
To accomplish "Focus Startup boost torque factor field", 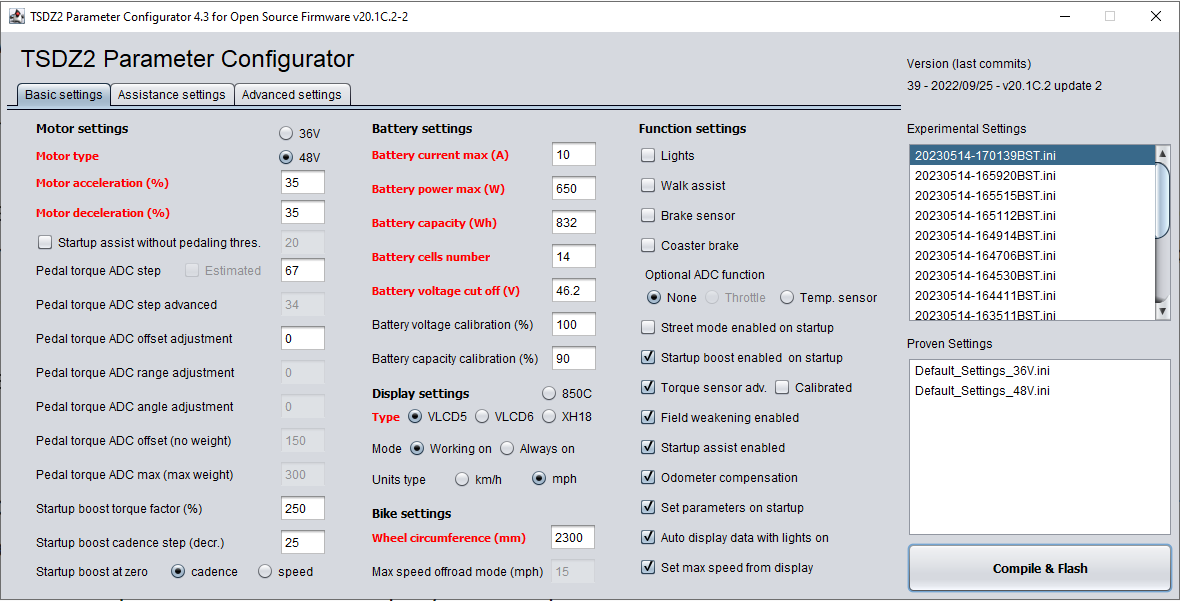I will pos(303,508).
